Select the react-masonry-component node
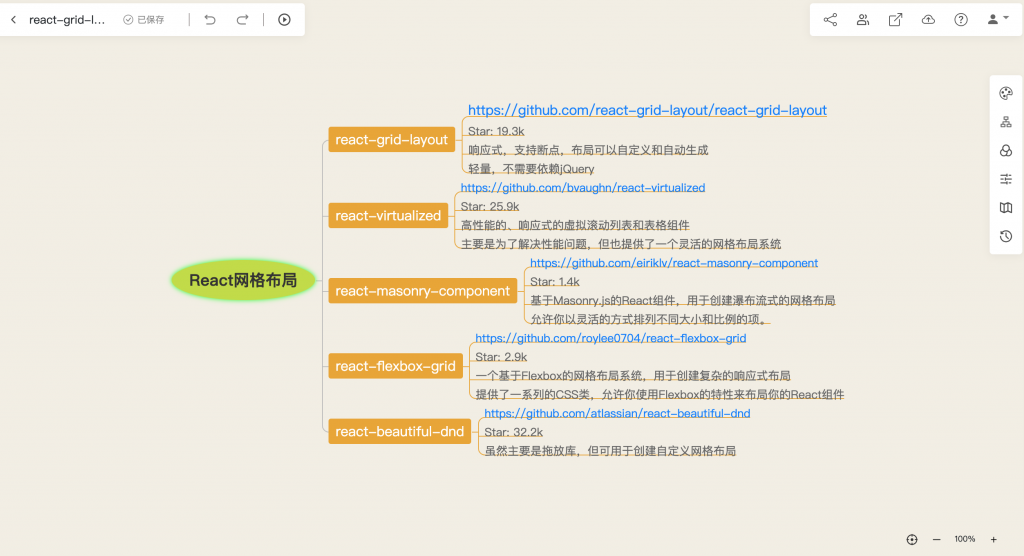The image size is (1024, 556). click(x=423, y=291)
